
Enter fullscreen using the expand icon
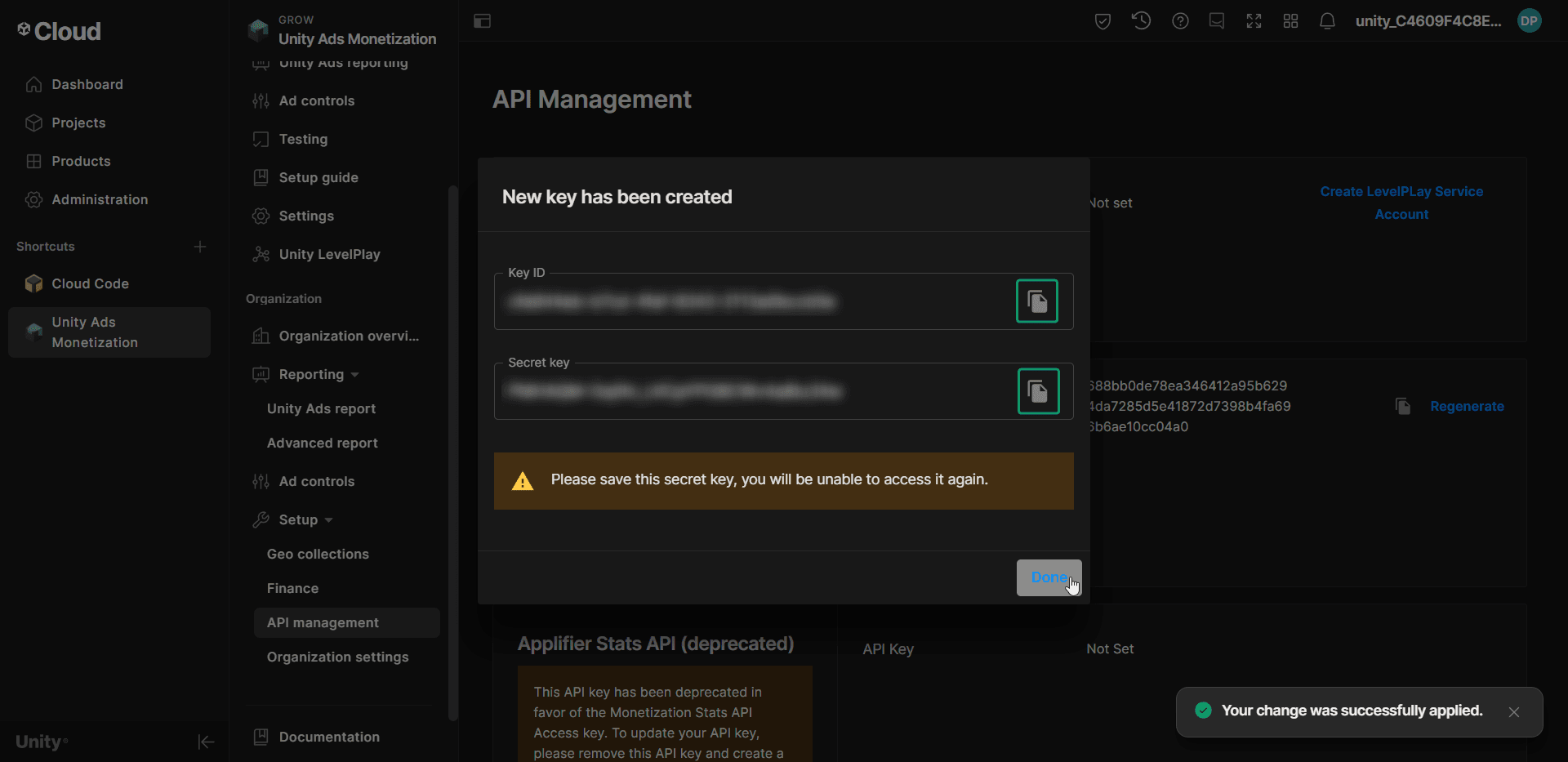1254,21
